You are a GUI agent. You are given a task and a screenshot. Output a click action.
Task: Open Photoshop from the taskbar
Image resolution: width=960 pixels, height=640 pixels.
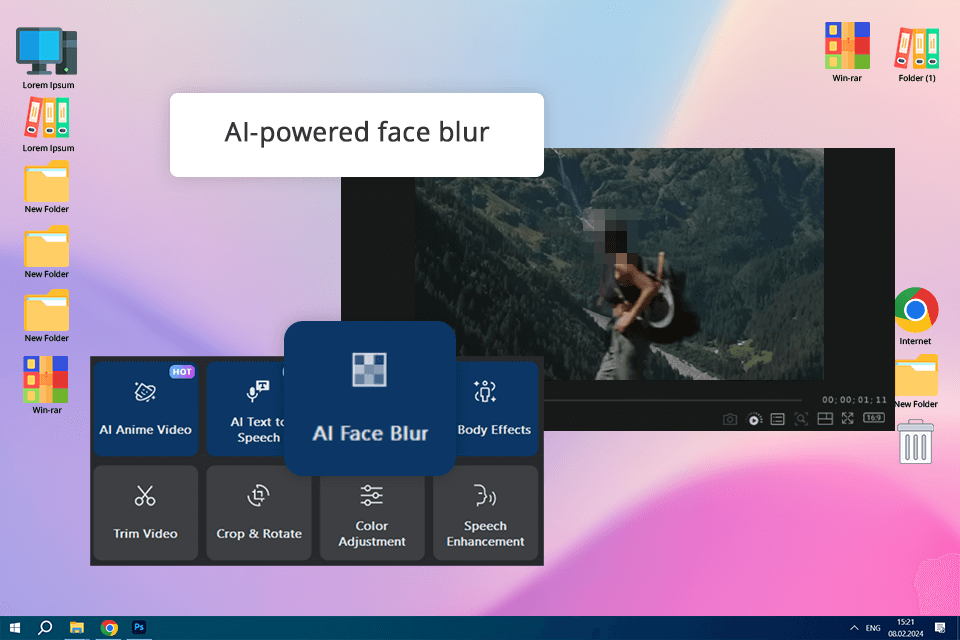[x=139, y=627]
